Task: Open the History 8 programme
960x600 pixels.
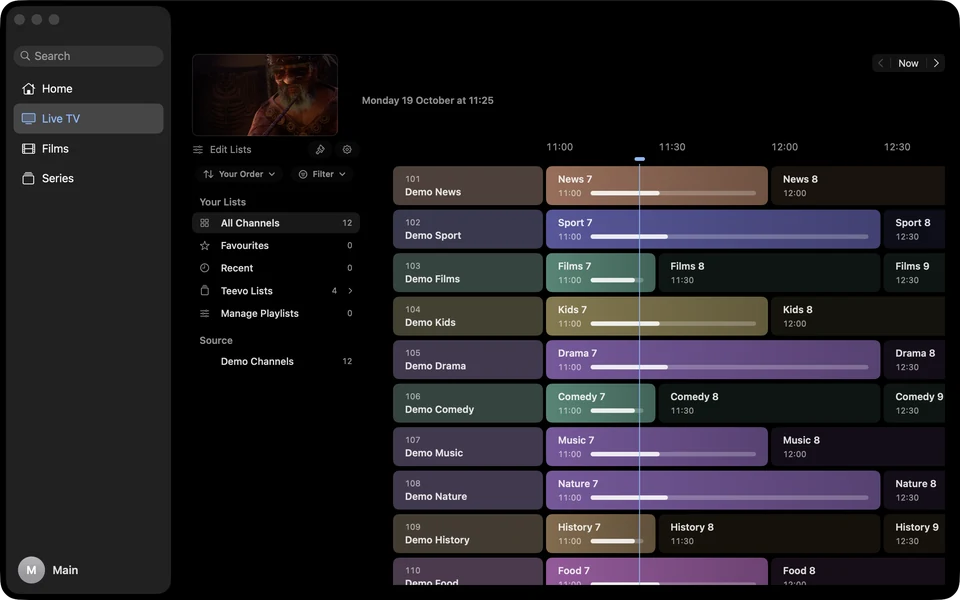Action: click(770, 533)
